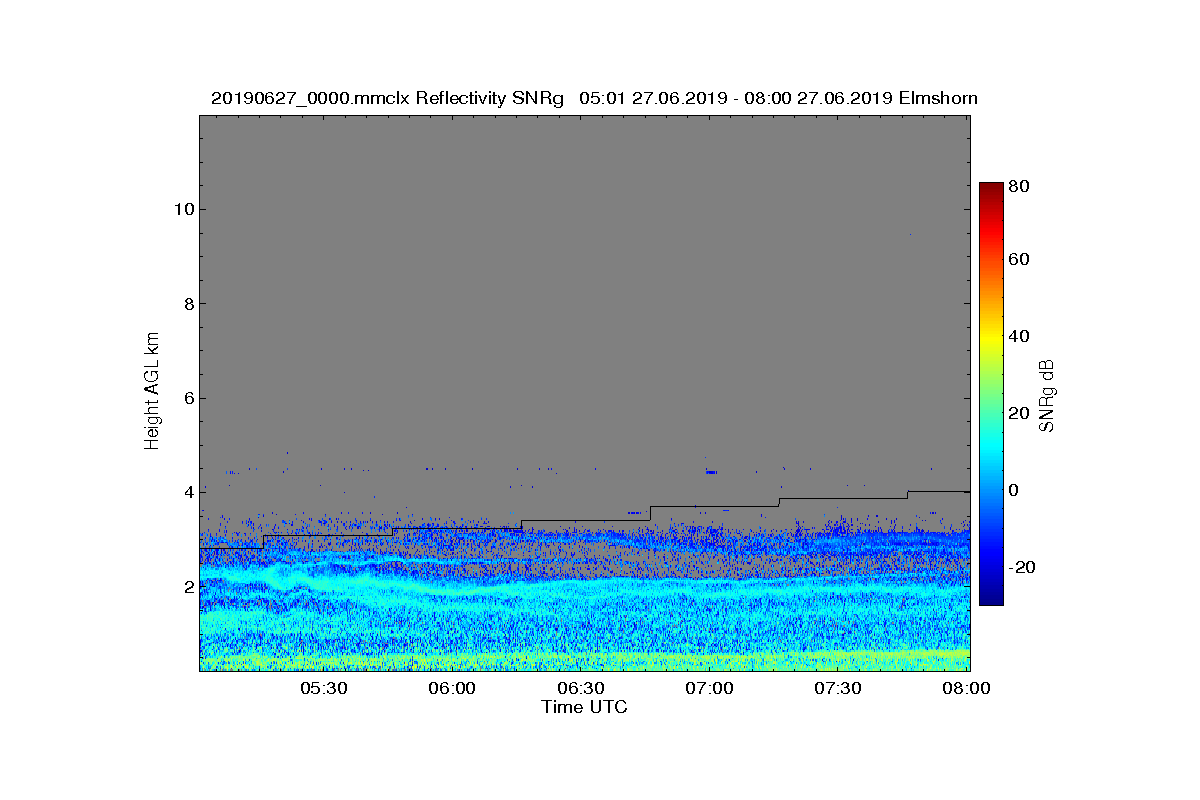Viewport: 1200px width, 800px height.
Task: Click the 05:30 time tick label
Action: point(323,689)
